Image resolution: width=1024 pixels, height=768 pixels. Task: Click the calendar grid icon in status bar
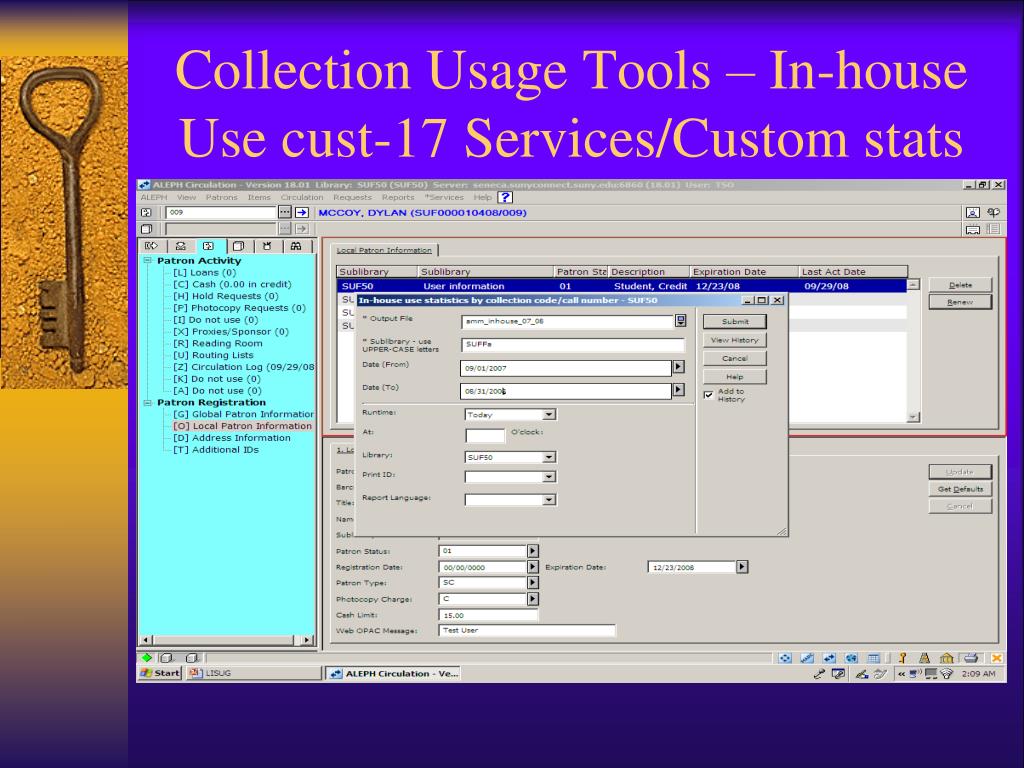(x=874, y=658)
